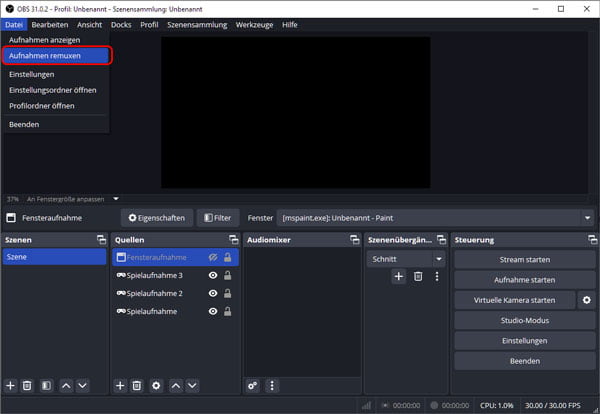Hide the Spielaufnahme 3 source
Image resolution: width=600 pixels, height=414 pixels.
coord(213,275)
